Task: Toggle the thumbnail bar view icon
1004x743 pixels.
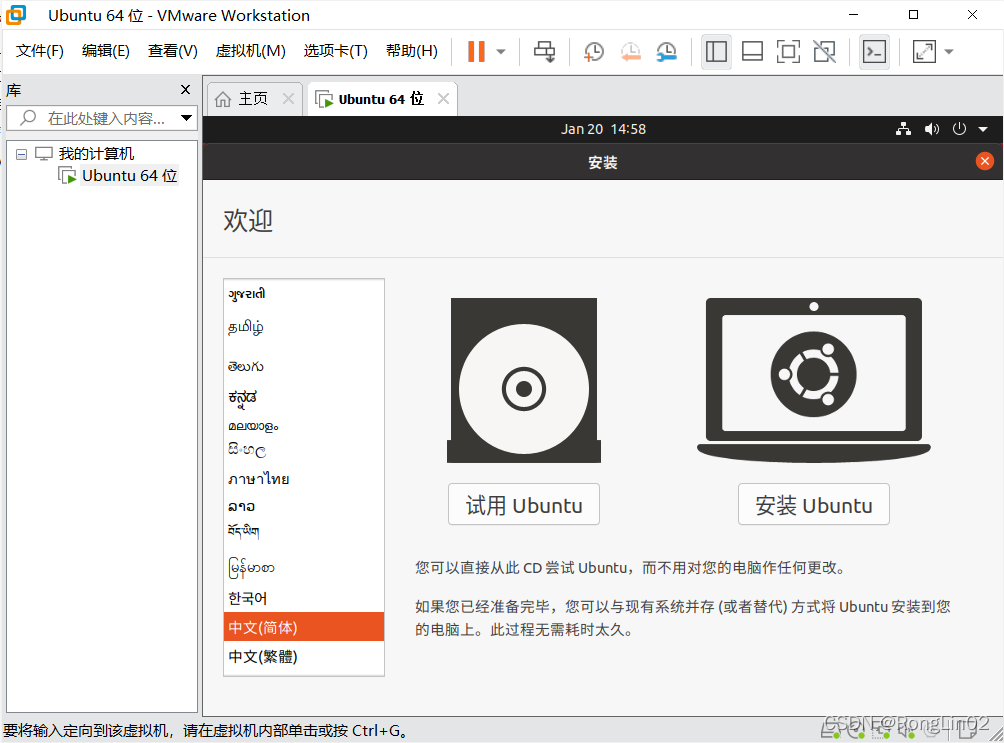Action: pos(752,51)
